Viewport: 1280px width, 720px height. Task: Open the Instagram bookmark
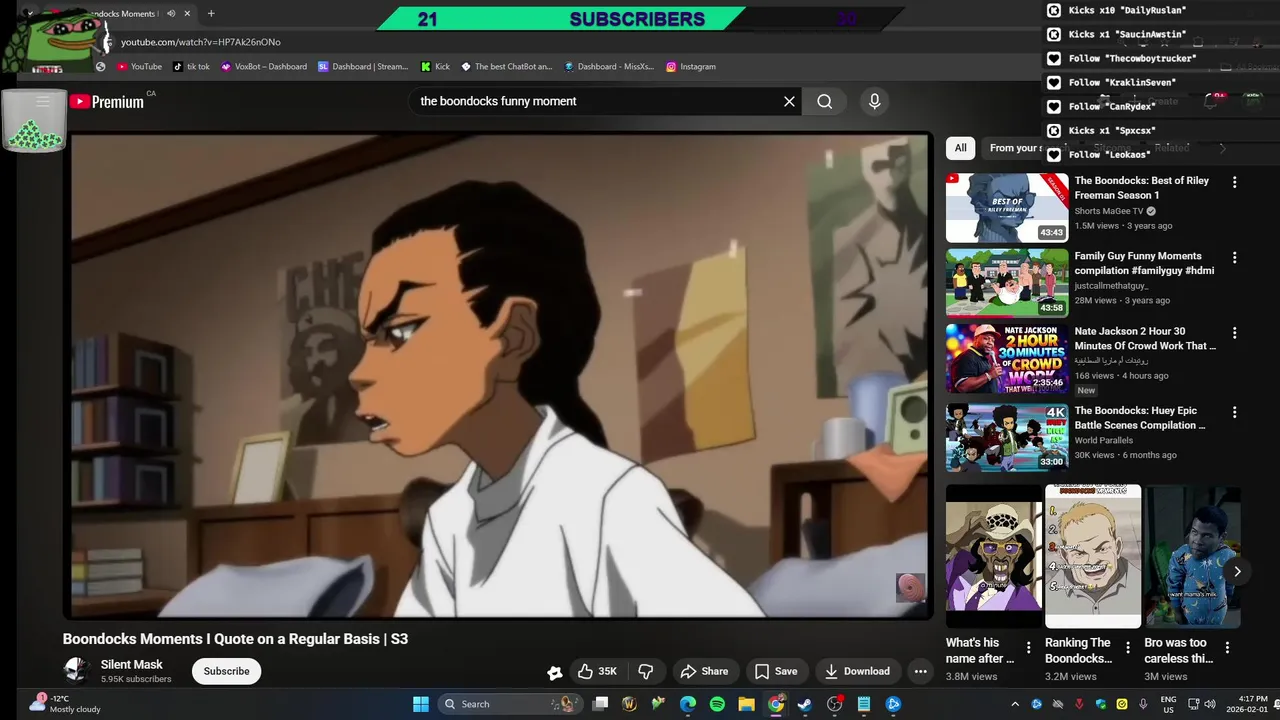691,67
